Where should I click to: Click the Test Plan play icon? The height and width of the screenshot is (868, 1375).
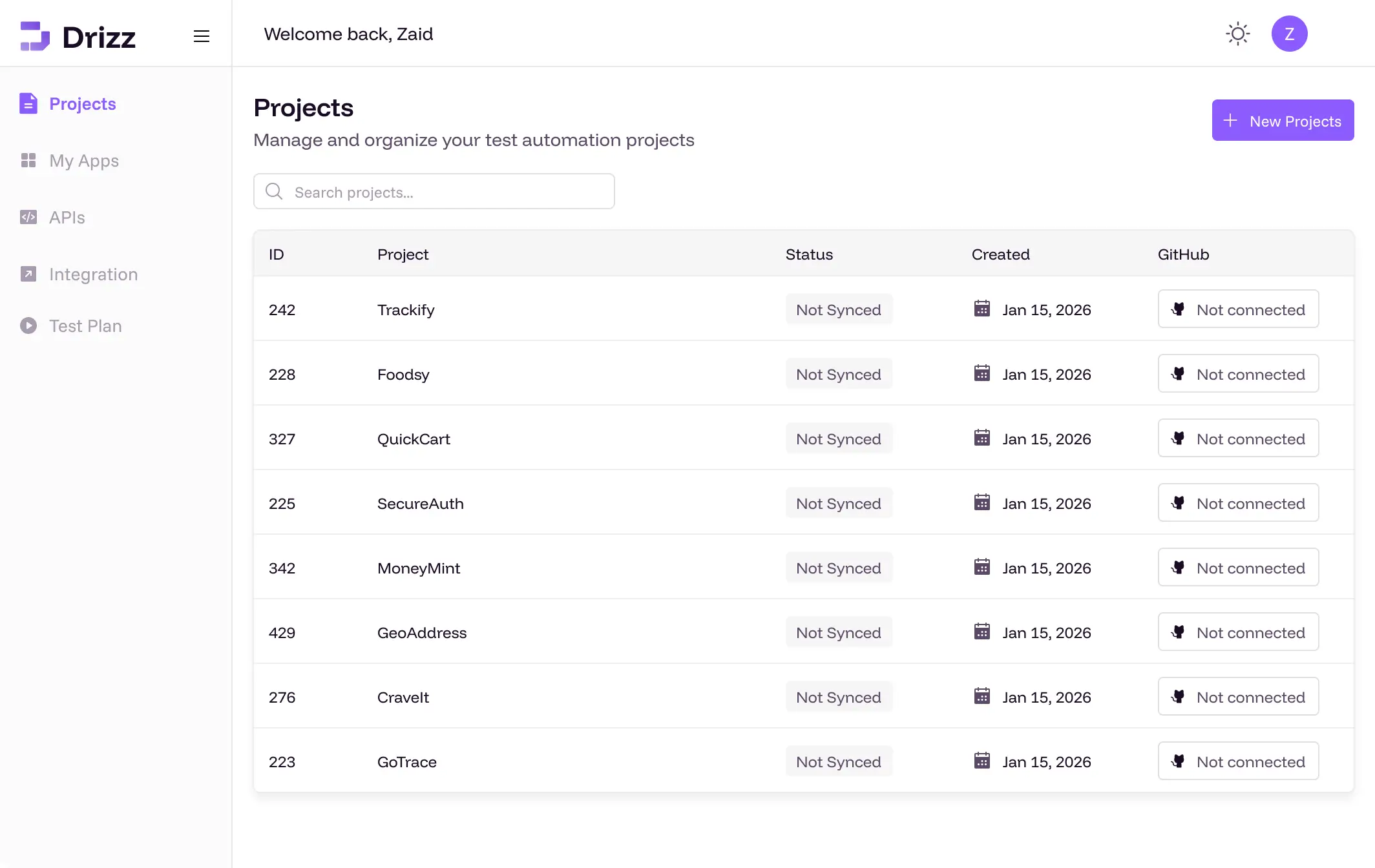[x=28, y=325]
